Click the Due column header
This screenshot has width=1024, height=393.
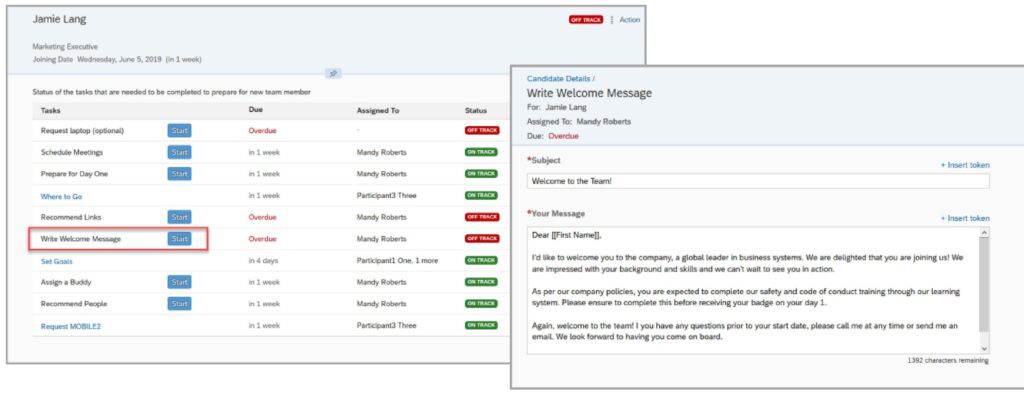point(256,110)
